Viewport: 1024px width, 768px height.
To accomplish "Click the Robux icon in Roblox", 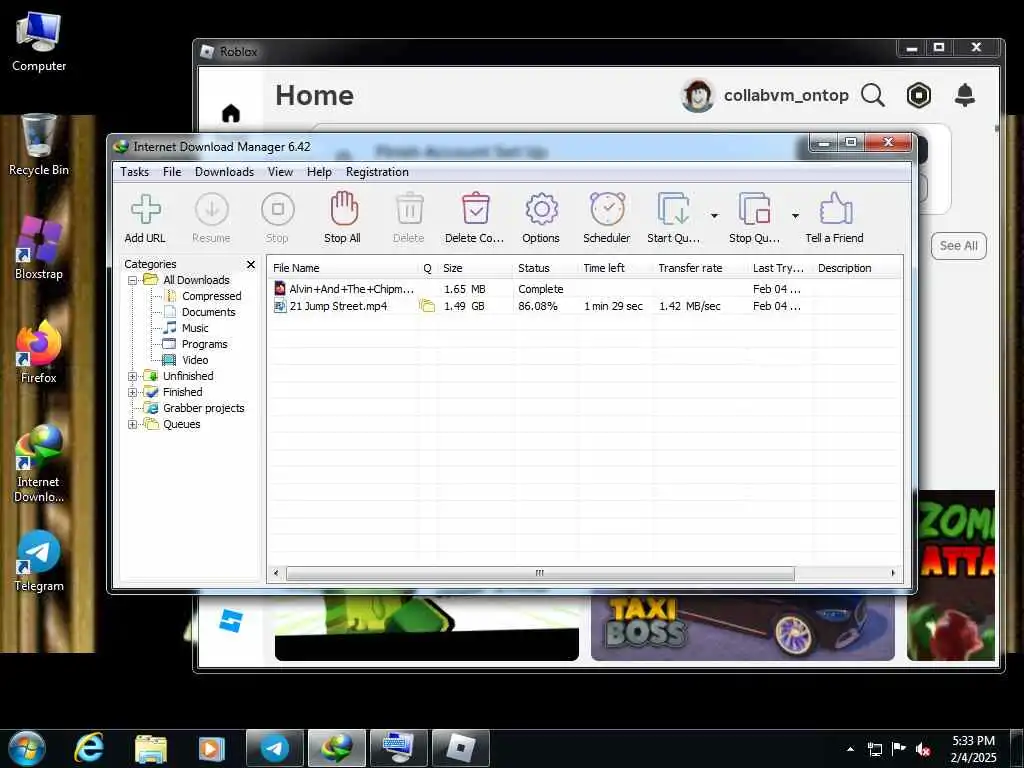I will [919, 95].
